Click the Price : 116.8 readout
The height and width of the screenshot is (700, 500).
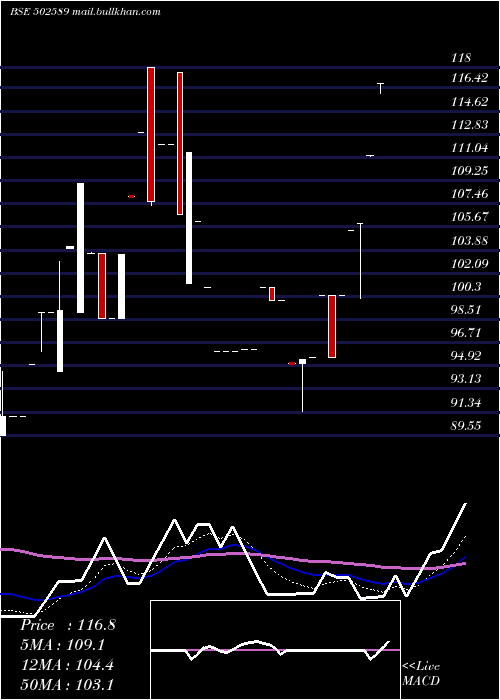coord(68,625)
